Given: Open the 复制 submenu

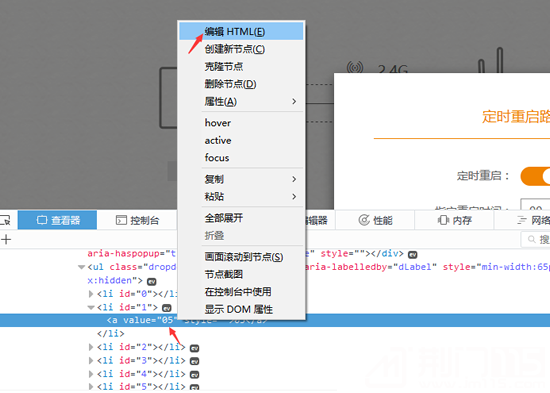Looking at the screenshot, I should point(241,179).
